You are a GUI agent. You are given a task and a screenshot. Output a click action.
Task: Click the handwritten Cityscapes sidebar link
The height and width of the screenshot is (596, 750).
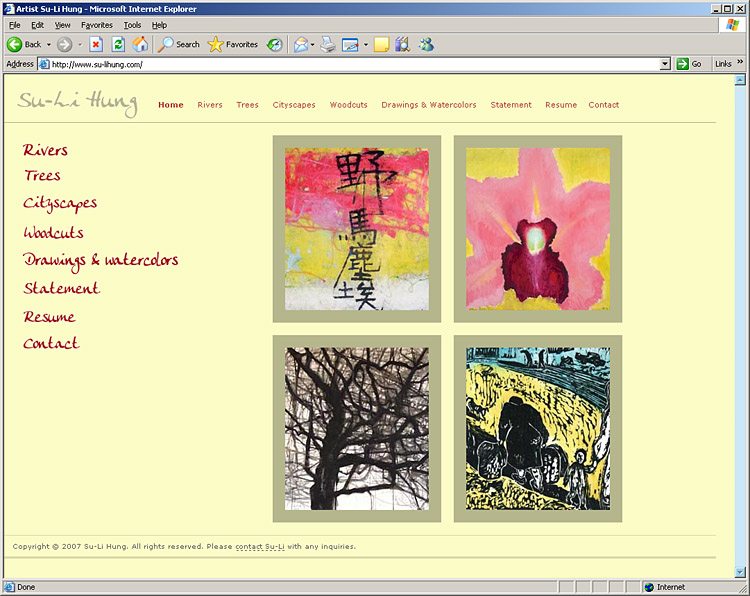tap(60, 204)
